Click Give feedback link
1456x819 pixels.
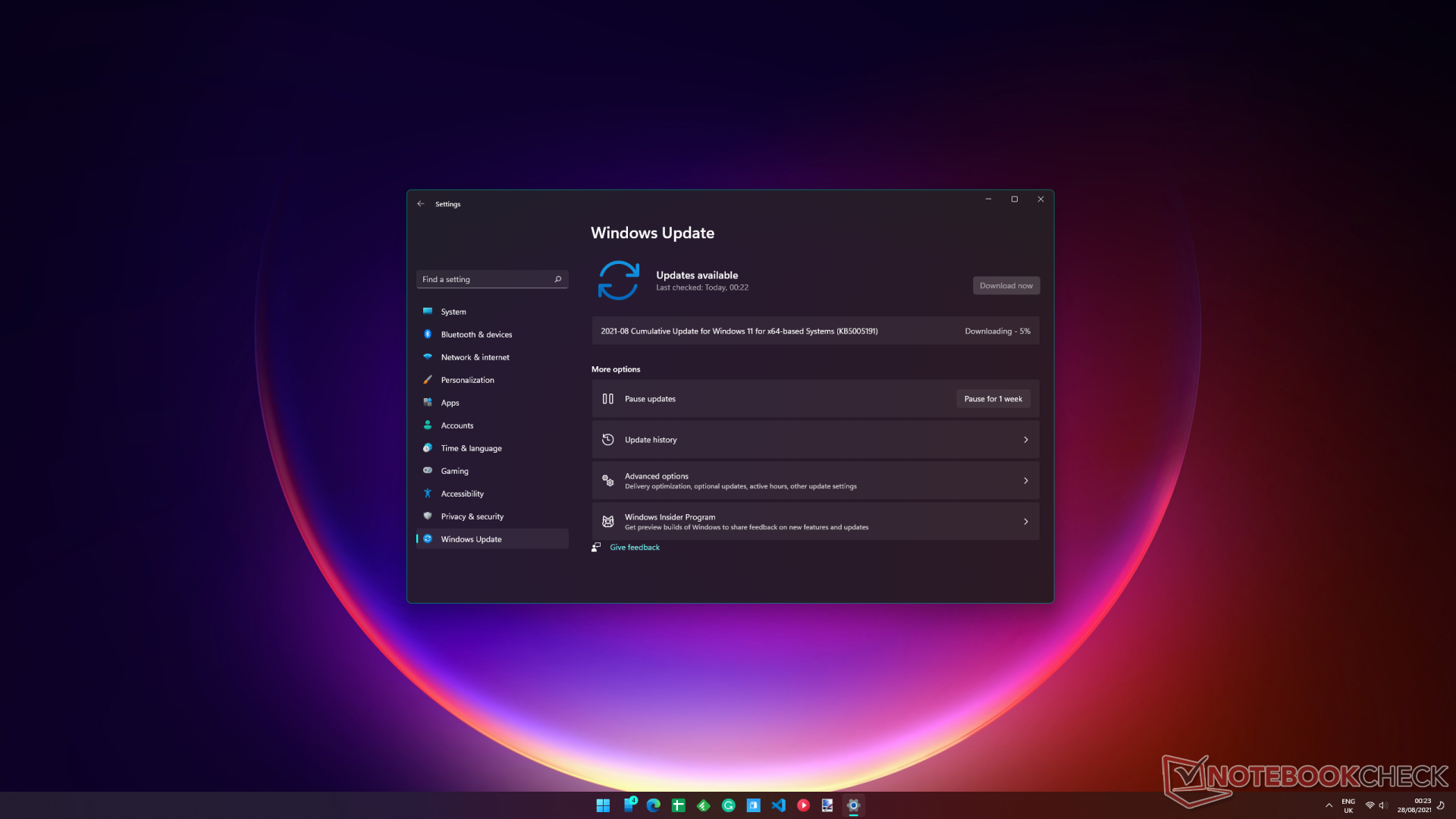tap(634, 546)
